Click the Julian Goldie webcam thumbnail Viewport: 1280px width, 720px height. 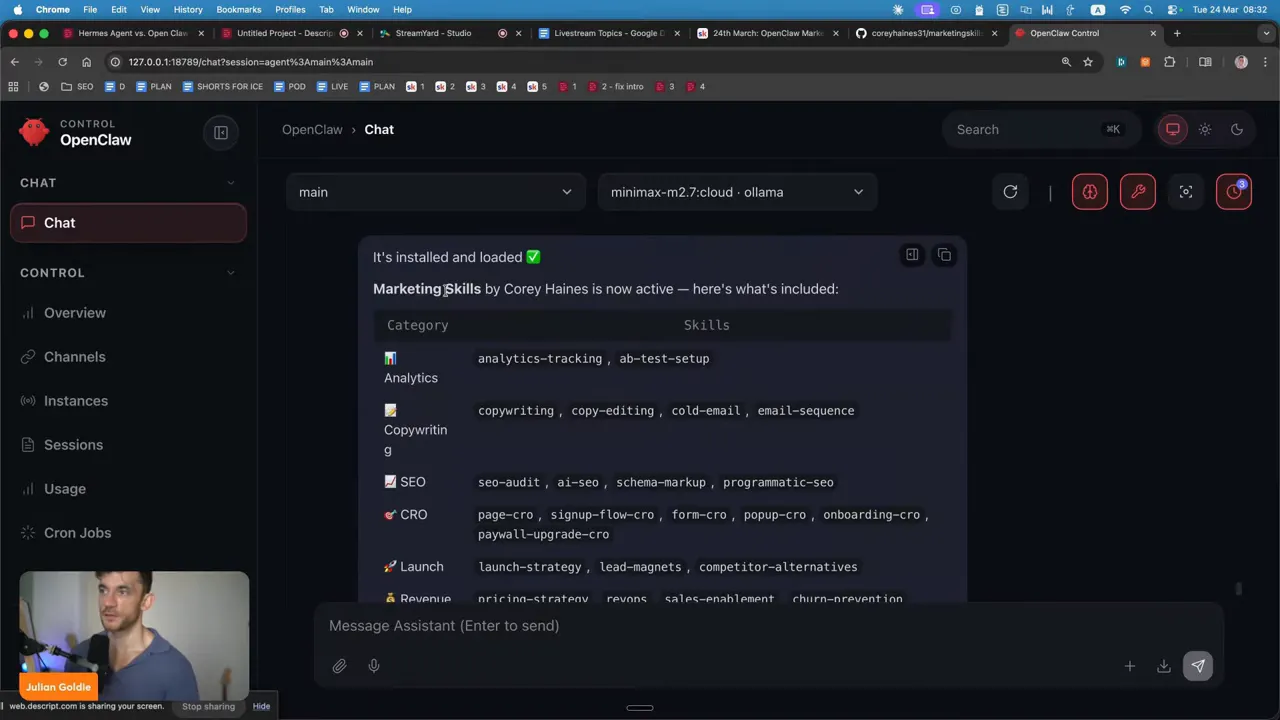[x=134, y=636]
